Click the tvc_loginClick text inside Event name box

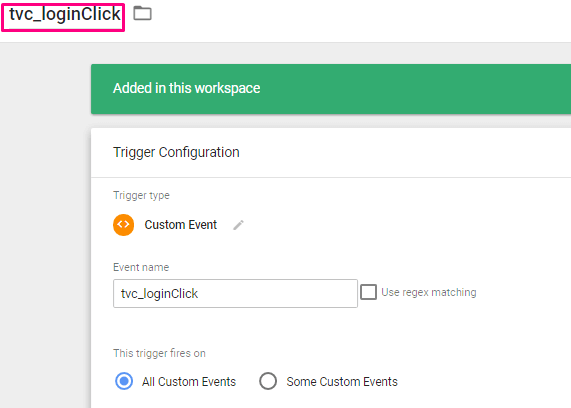(x=159, y=294)
